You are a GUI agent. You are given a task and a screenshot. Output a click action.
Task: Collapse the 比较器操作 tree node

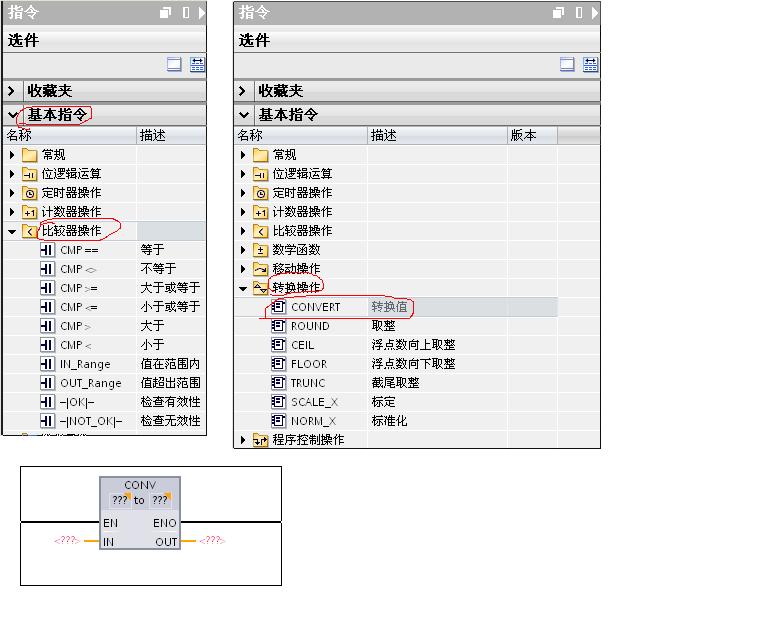(12, 231)
